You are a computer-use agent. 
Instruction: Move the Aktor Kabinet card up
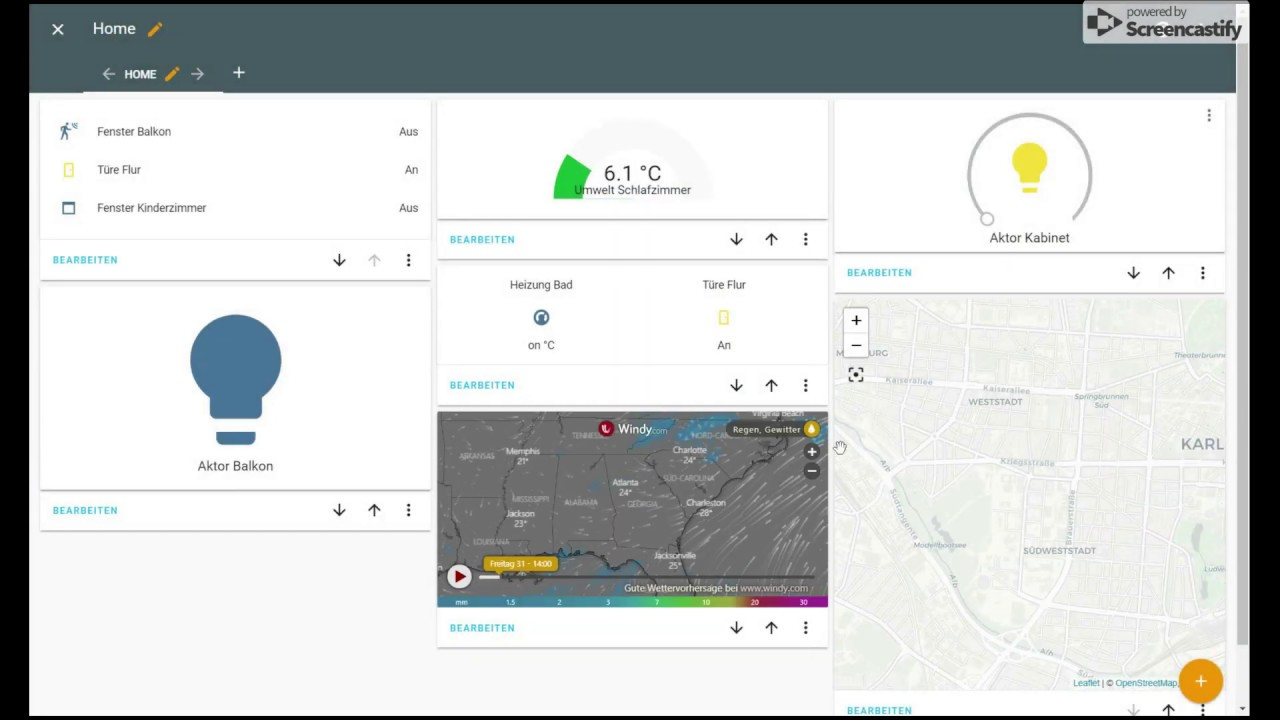click(1168, 273)
